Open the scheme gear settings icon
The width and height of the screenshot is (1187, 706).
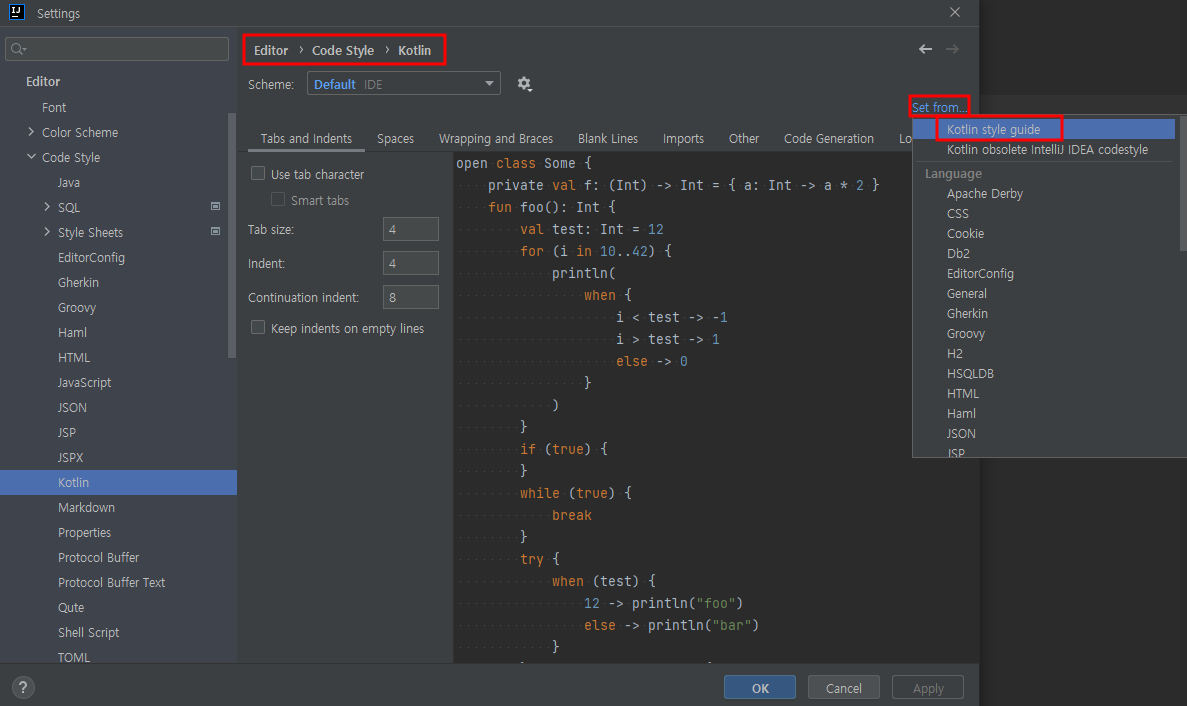coord(524,84)
